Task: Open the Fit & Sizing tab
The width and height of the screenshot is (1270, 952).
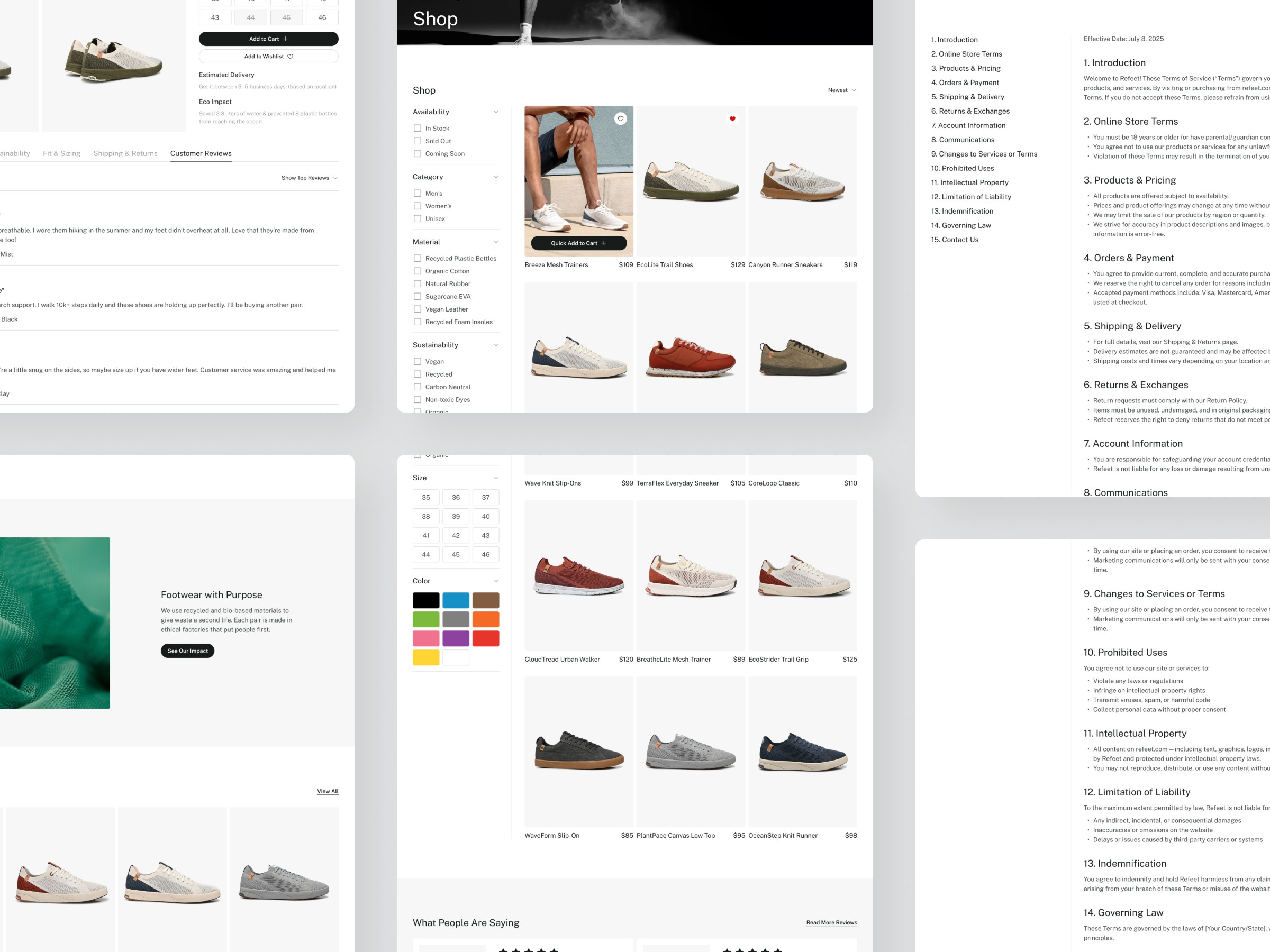Action: coord(61,153)
